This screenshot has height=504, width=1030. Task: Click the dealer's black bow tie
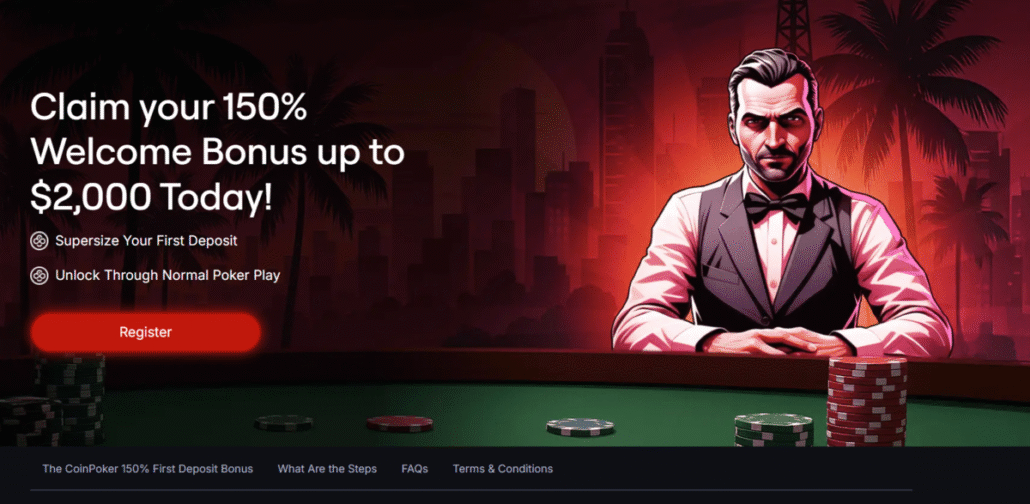(776, 206)
